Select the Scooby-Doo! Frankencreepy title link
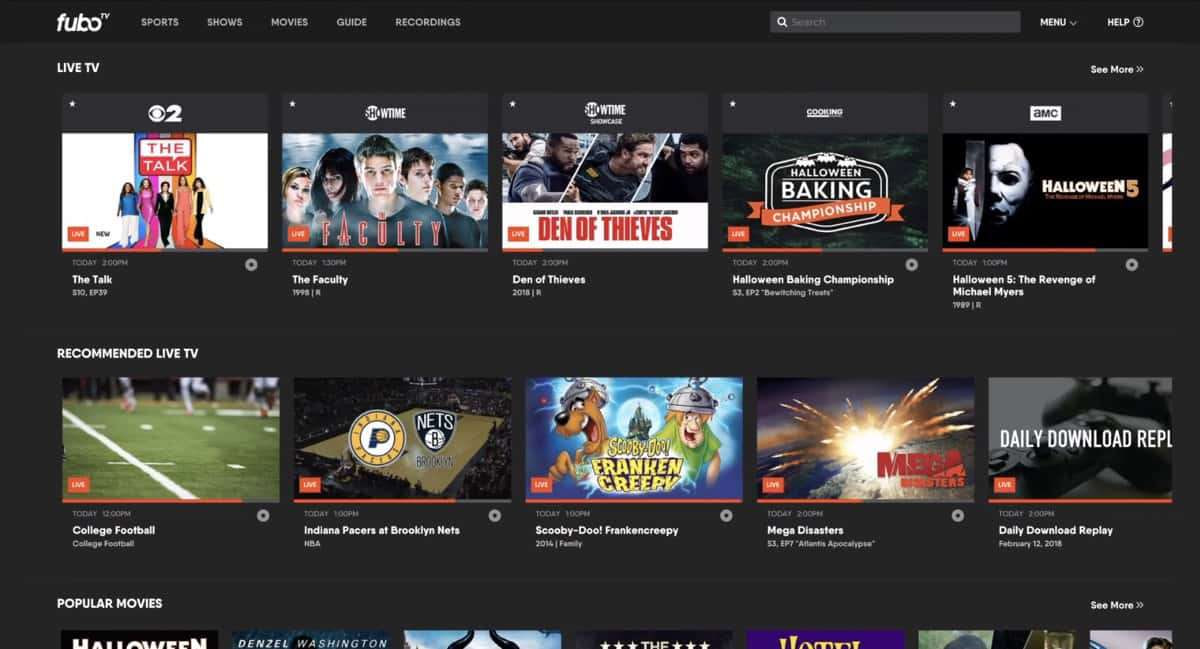1200x649 pixels. (607, 529)
